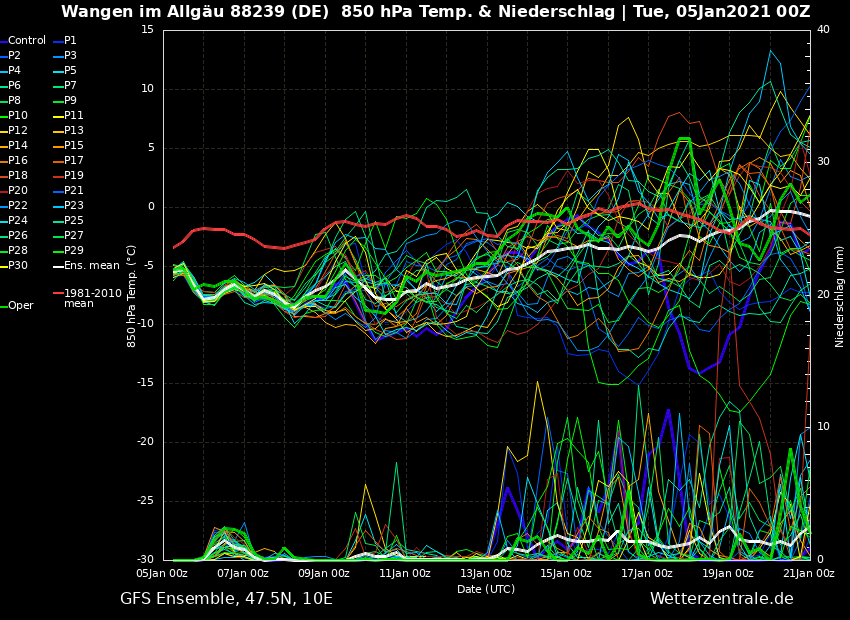The height and width of the screenshot is (620, 850).
Task: Click the Control legend entry
Action: pyautogui.click(x=27, y=41)
